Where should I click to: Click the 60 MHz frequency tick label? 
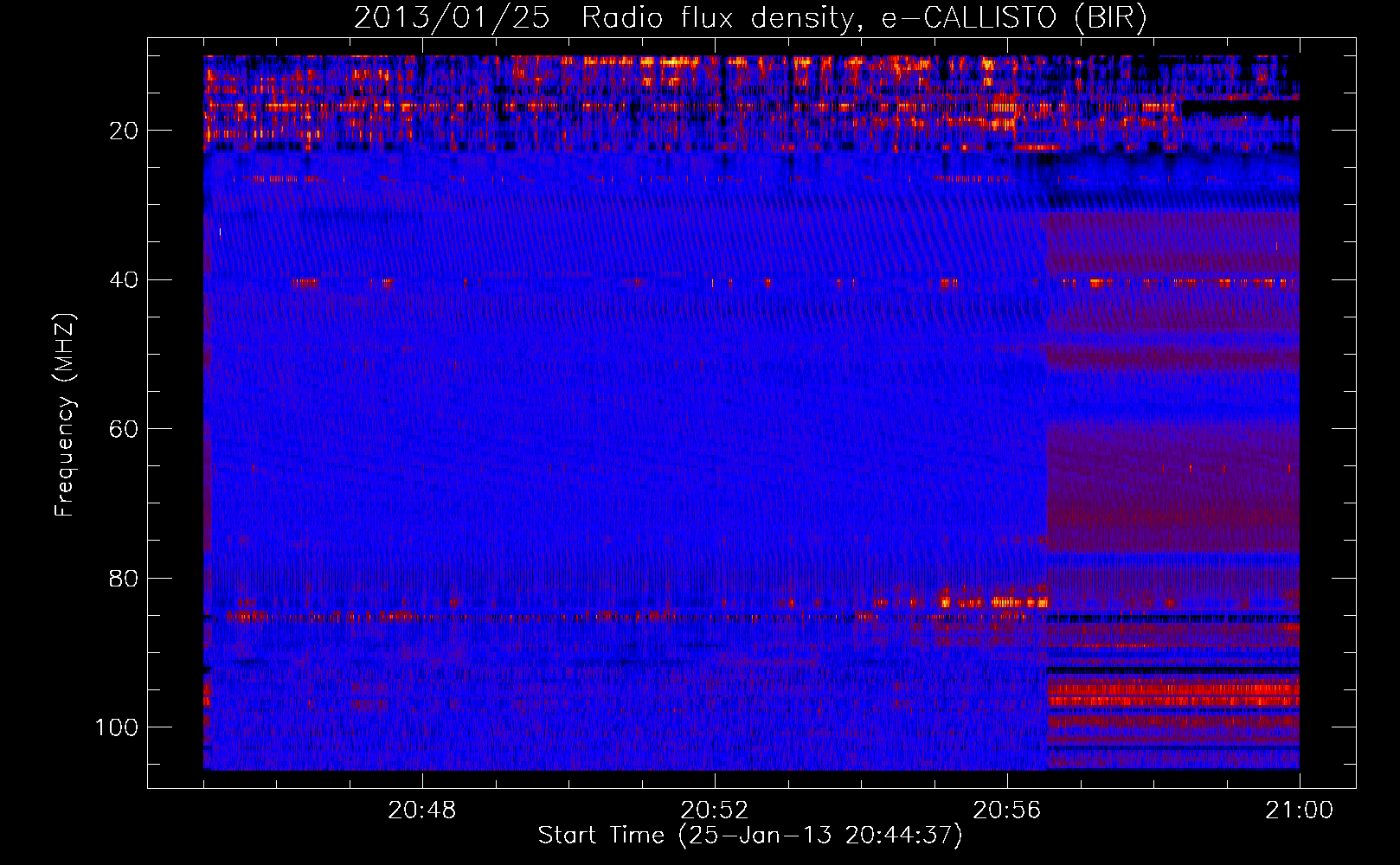pyautogui.click(x=125, y=429)
